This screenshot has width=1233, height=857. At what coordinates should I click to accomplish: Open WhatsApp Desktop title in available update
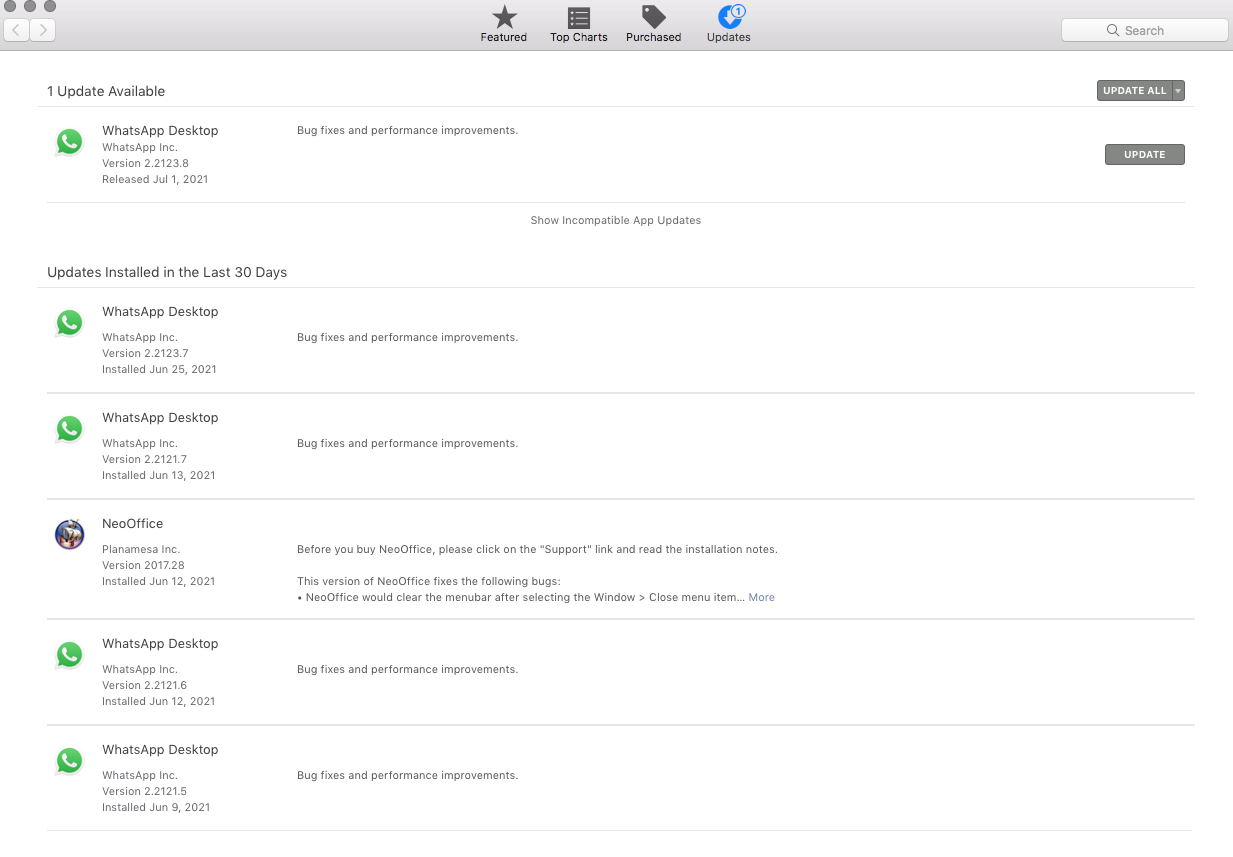[160, 130]
